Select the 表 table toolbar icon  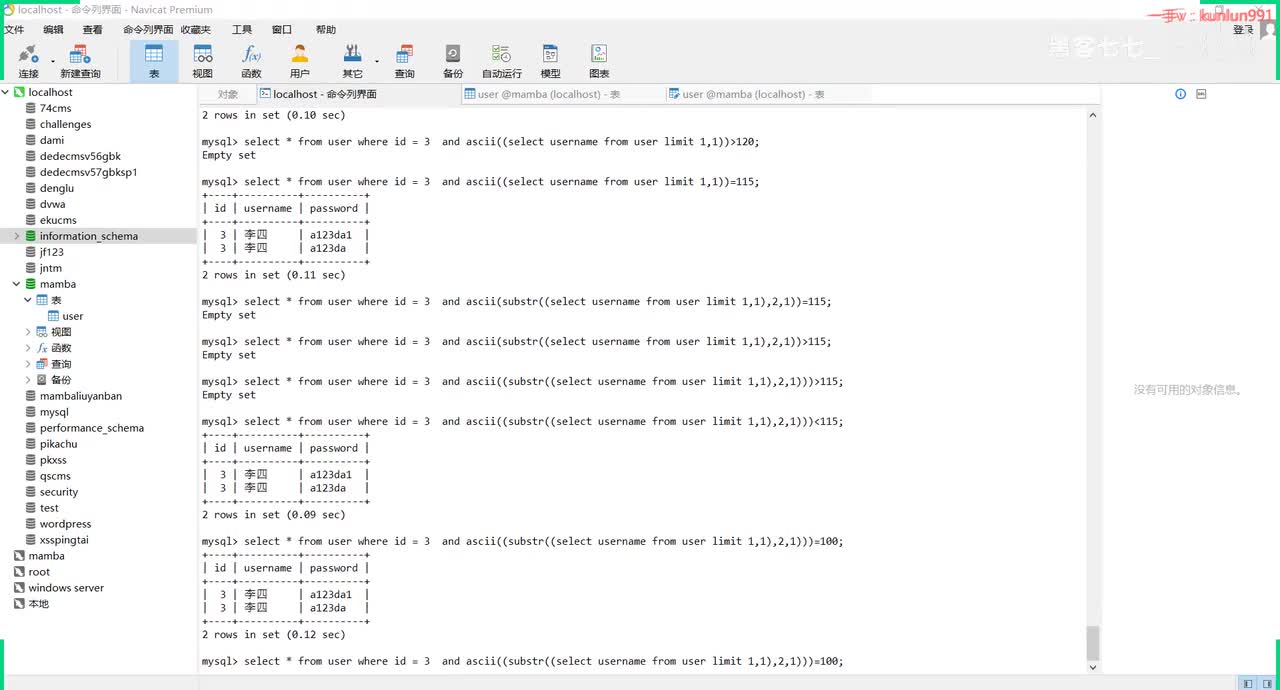point(154,61)
